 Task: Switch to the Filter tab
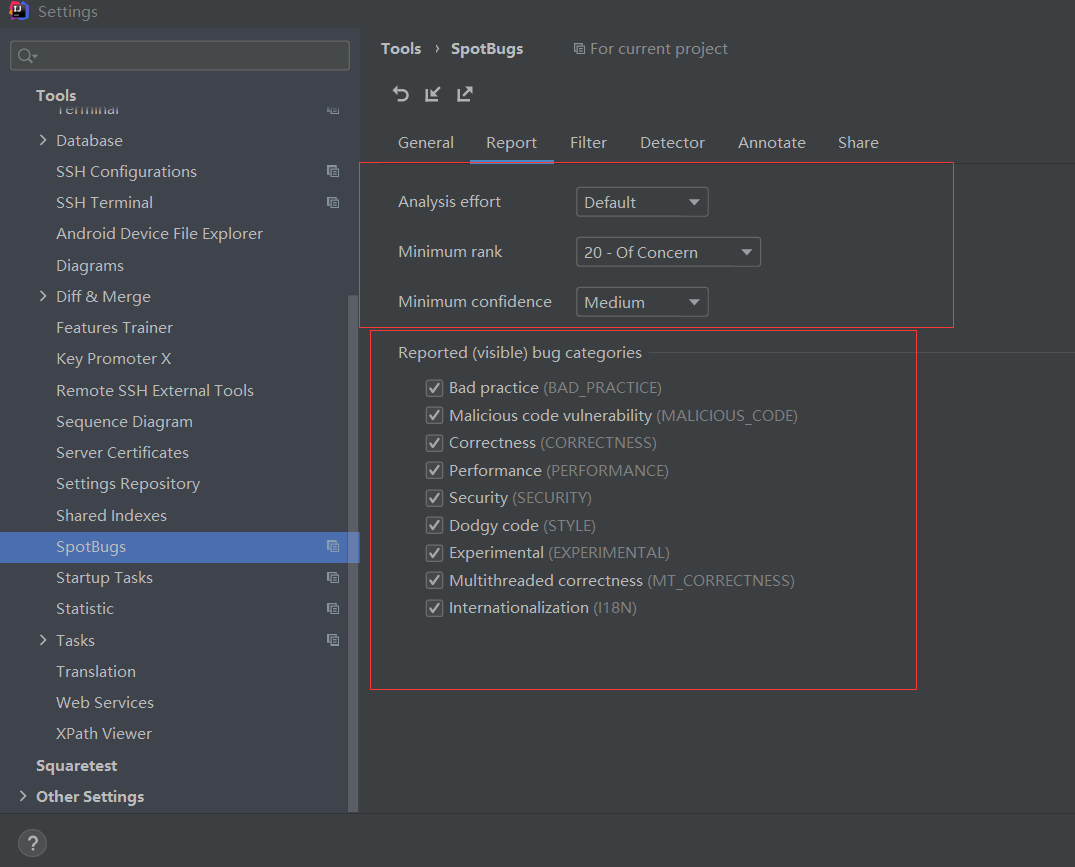coord(588,143)
